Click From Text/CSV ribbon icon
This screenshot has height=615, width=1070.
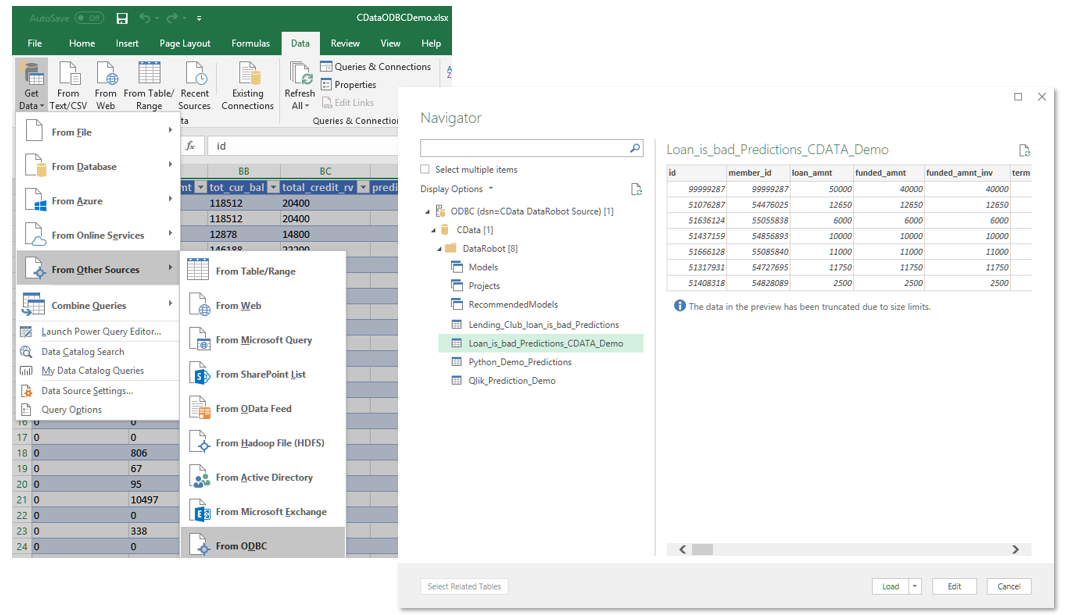pos(68,85)
